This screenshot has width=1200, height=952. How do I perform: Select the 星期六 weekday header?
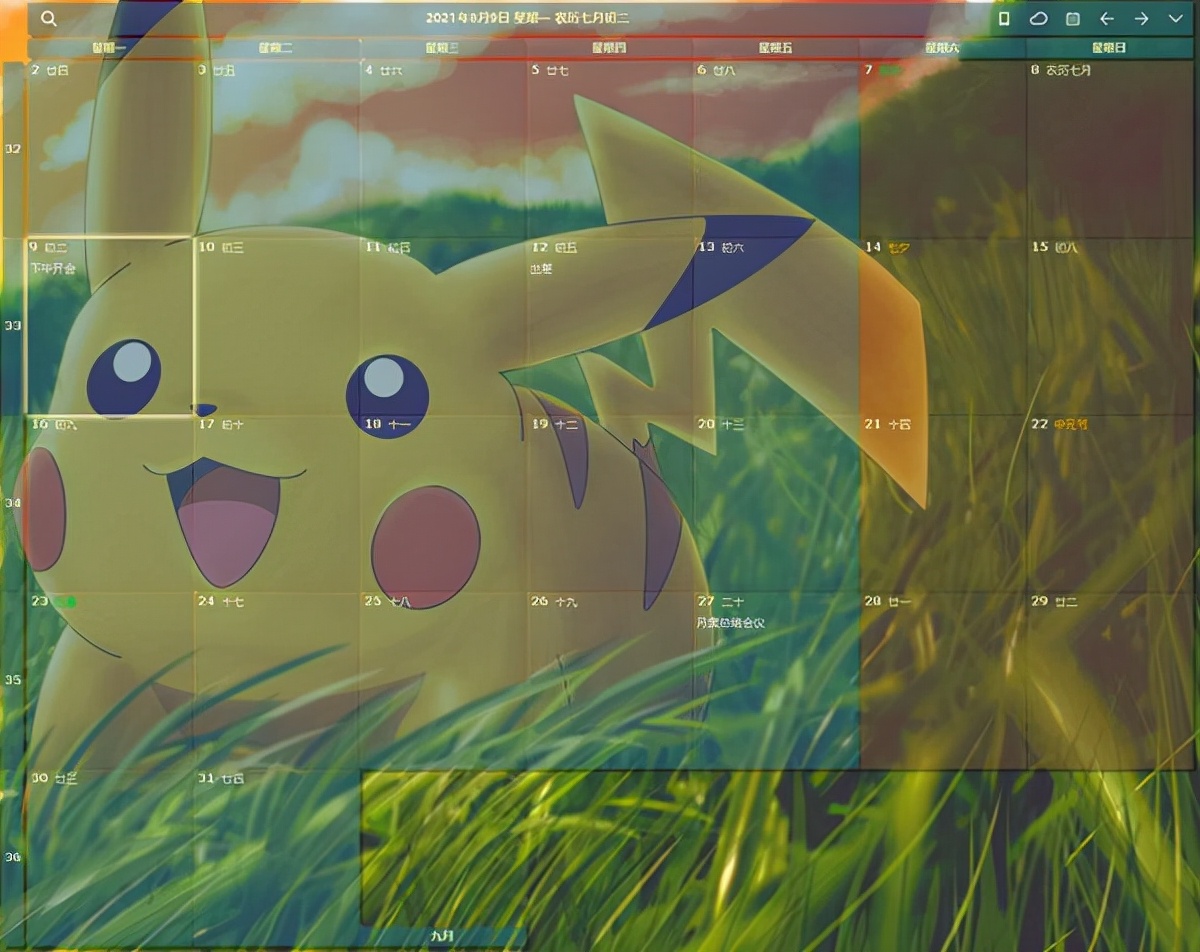coord(942,48)
